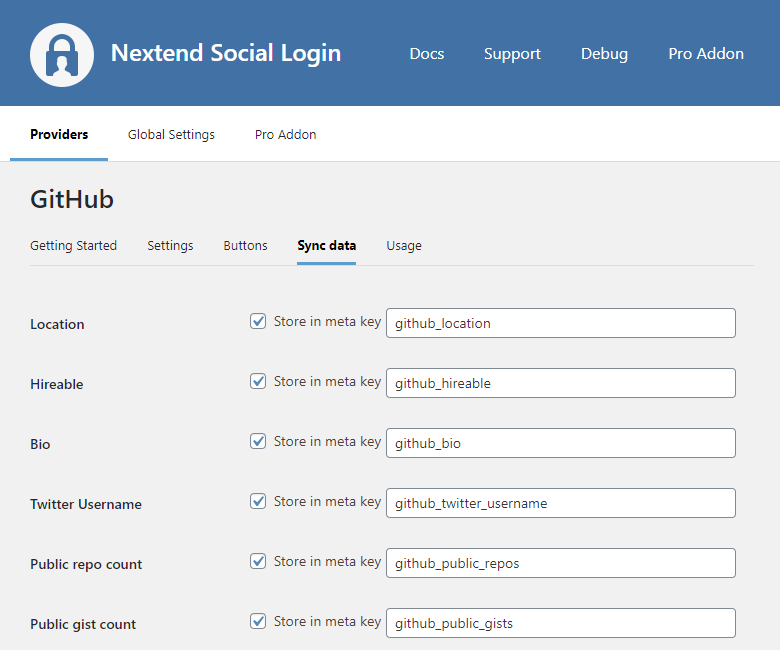Focus the github_twitter_username input field
This screenshot has width=780, height=650.
(560, 503)
